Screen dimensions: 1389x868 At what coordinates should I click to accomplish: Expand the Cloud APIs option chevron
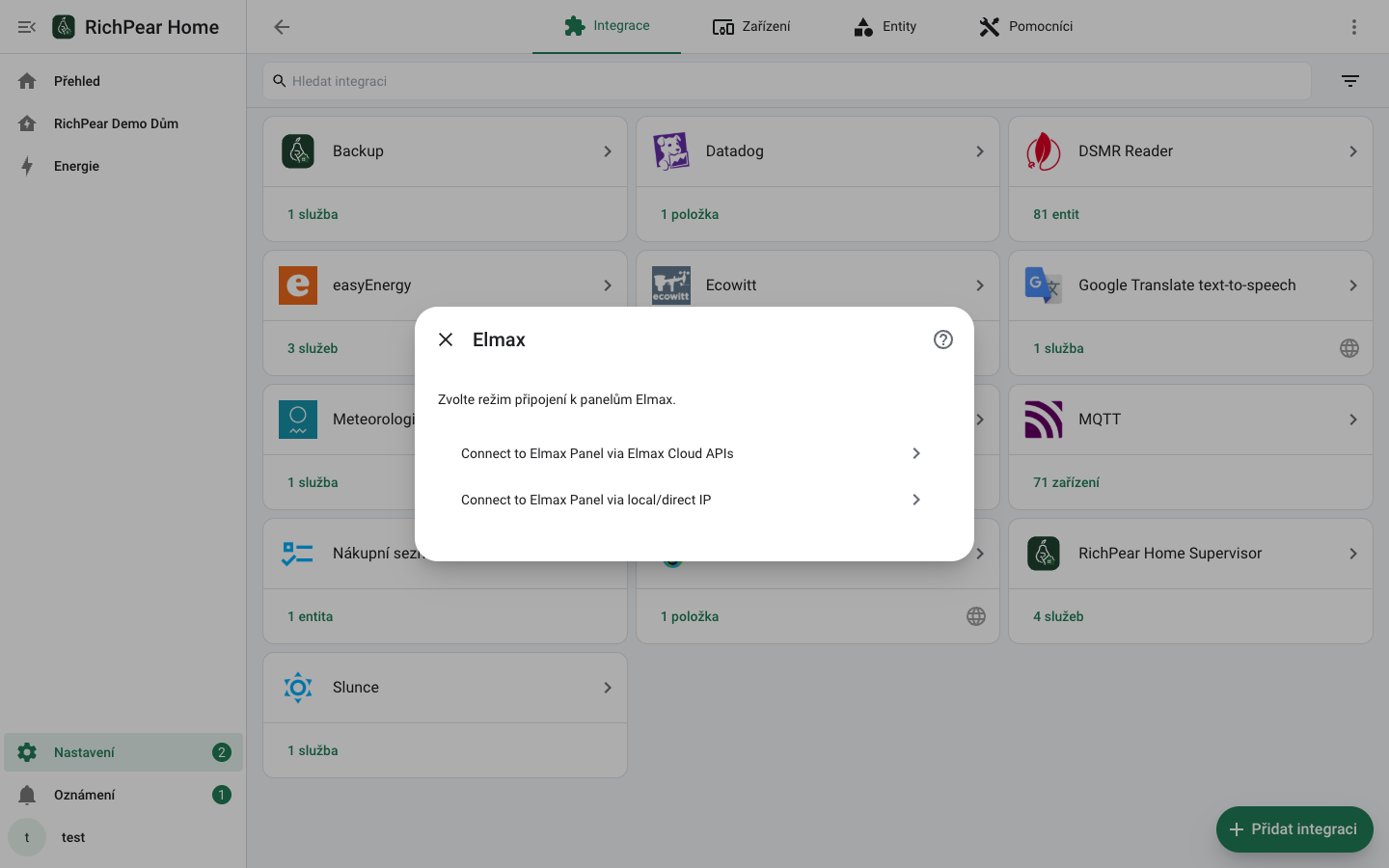(x=916, y=453)
